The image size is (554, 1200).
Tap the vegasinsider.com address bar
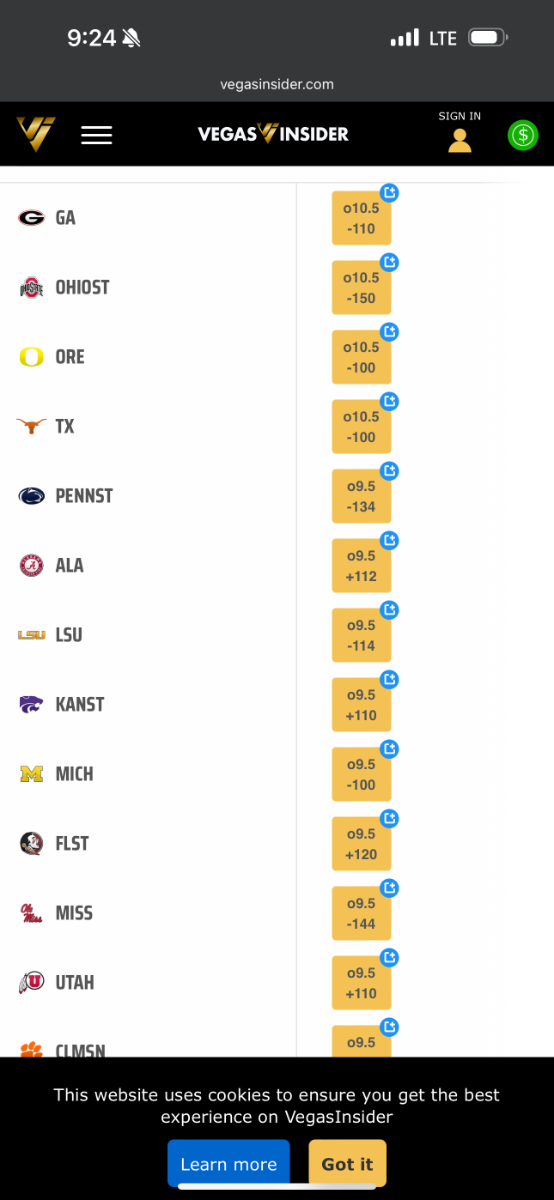pyautogui.click(x=277, y=85)
